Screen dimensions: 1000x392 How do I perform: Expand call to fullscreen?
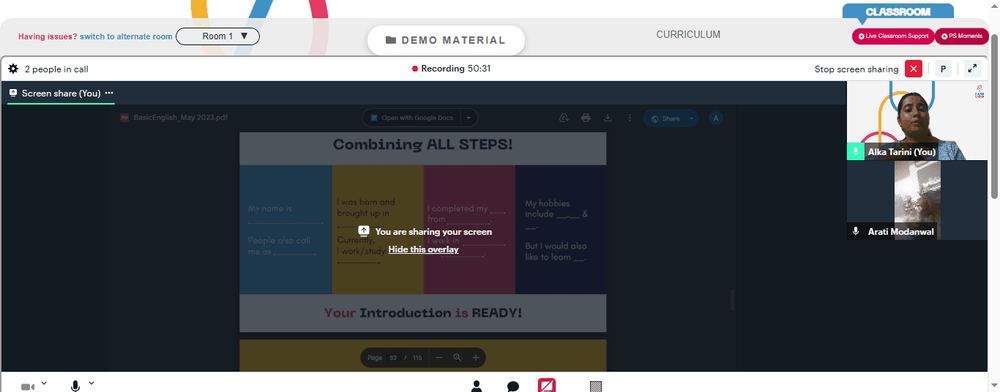pyautogui.click(x=973, y=69)
